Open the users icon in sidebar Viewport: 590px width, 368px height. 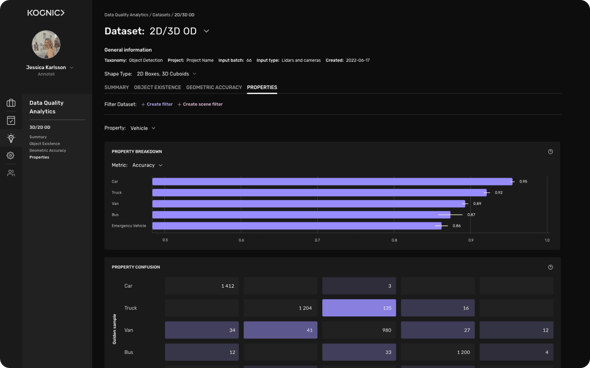11,173
